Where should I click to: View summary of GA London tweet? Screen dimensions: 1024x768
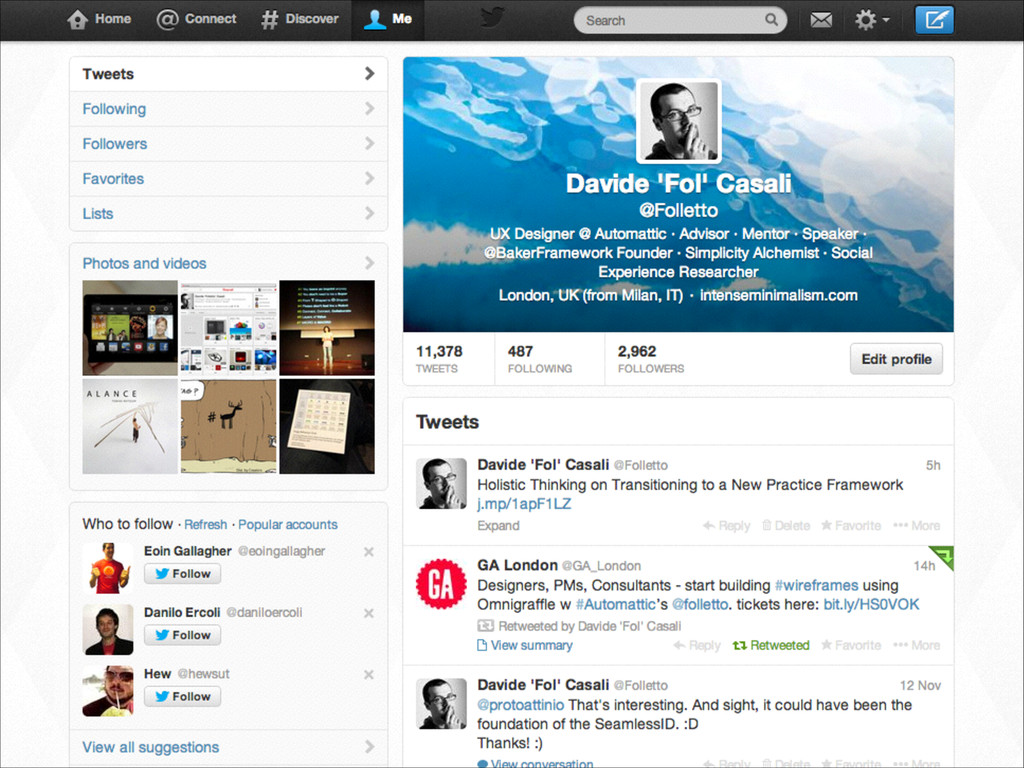click(525, 645)
